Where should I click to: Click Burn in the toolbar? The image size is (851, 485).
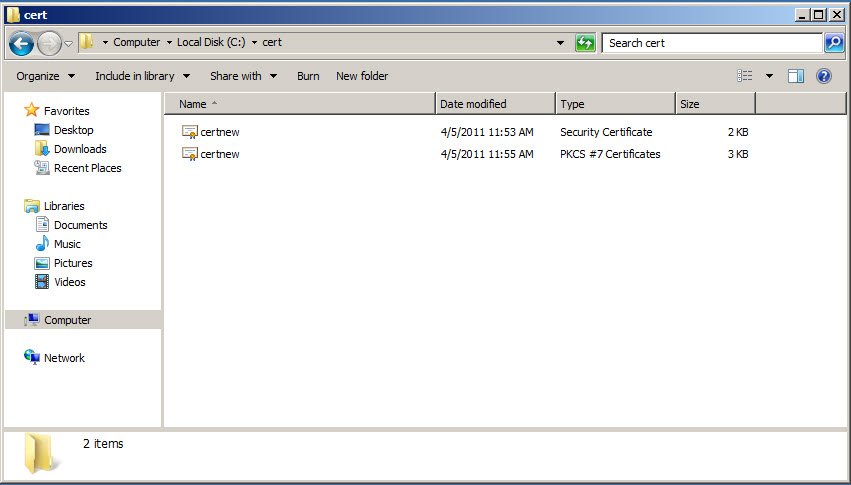pos(308,76)
